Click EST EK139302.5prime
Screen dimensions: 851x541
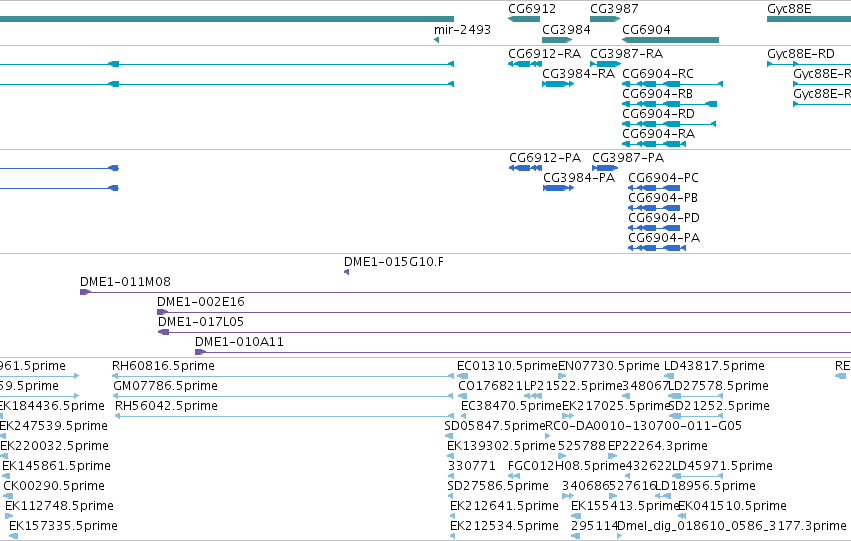coord(501,447)
